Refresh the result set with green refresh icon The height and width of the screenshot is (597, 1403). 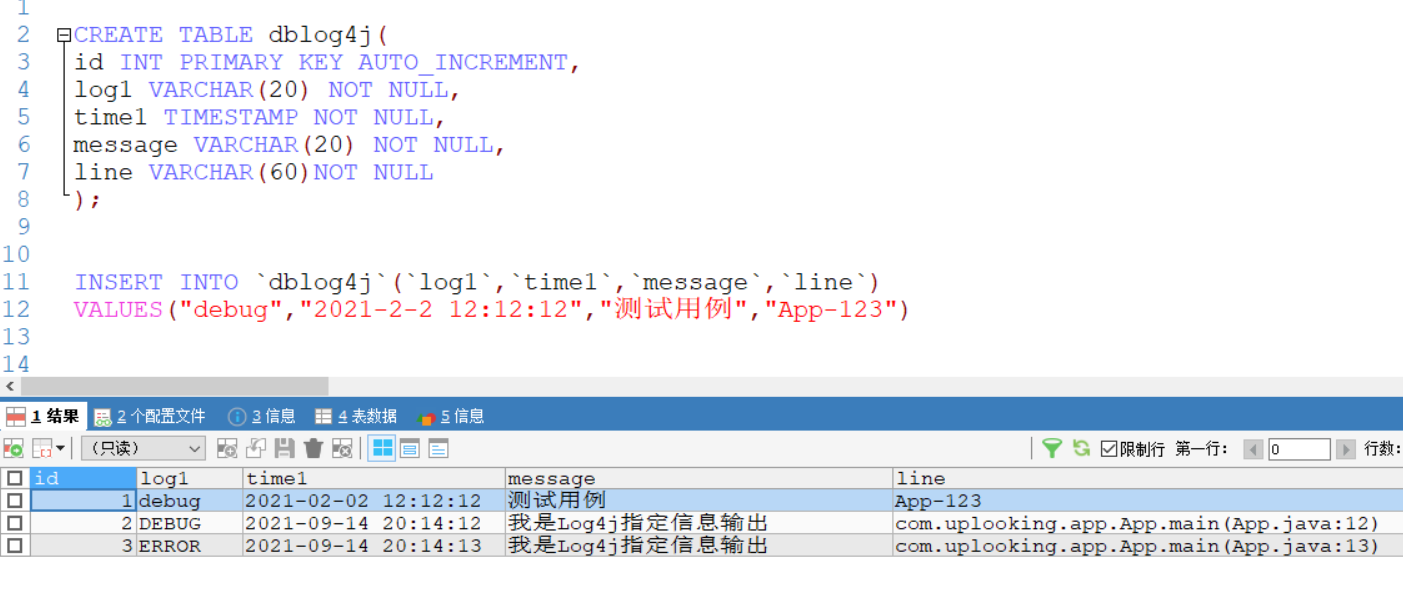[x=1081, y=448]
